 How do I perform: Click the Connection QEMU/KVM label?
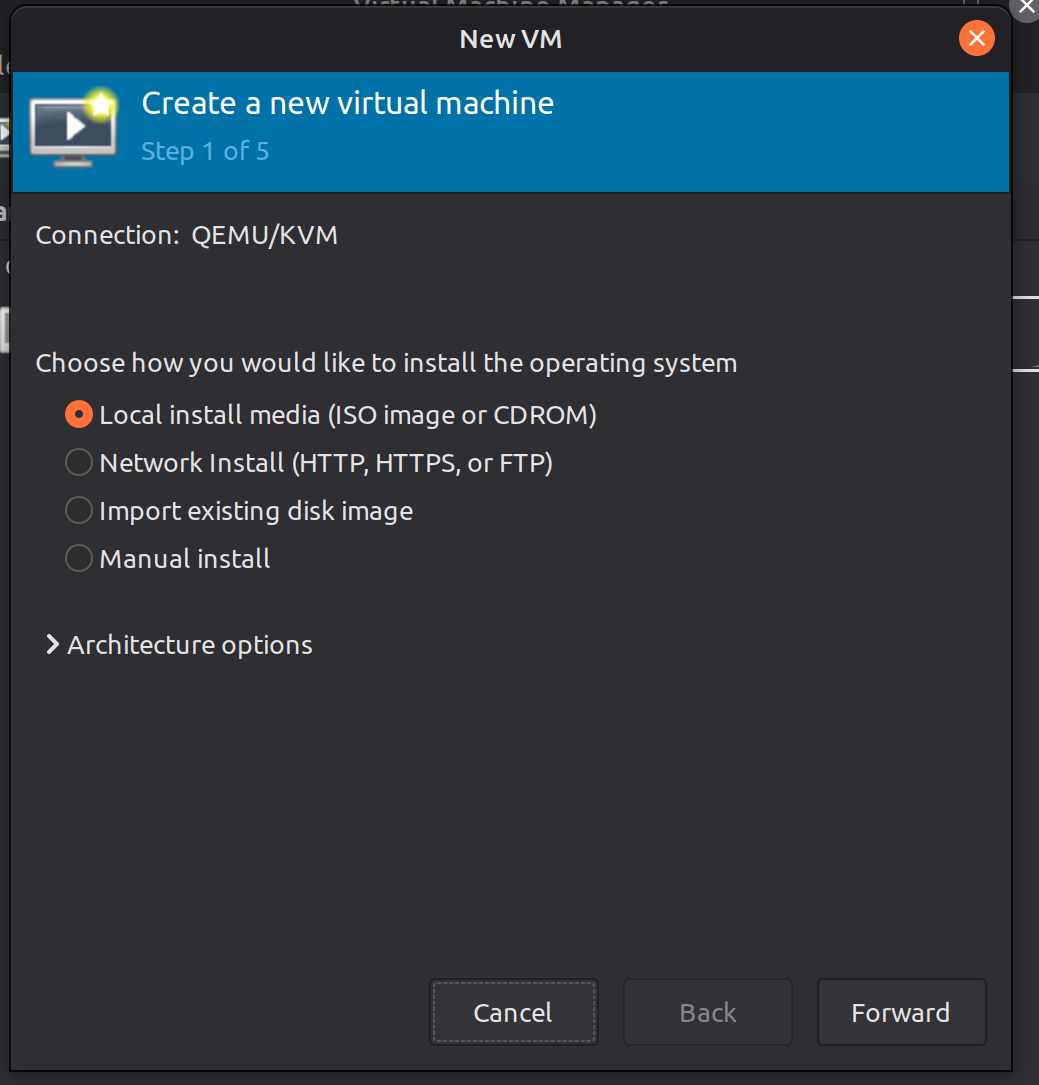pyautogui.click(x=187, y=235)
